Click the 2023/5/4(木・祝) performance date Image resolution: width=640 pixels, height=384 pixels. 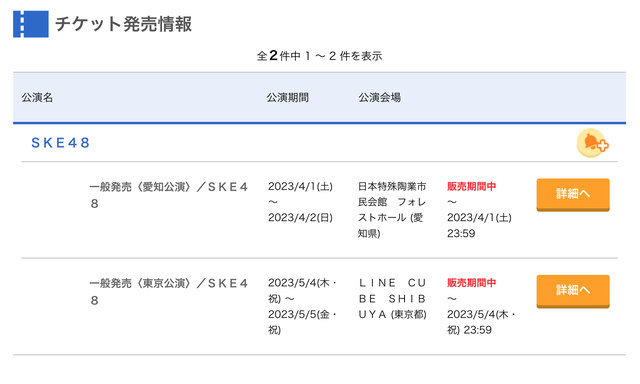(x=302, y=291)
